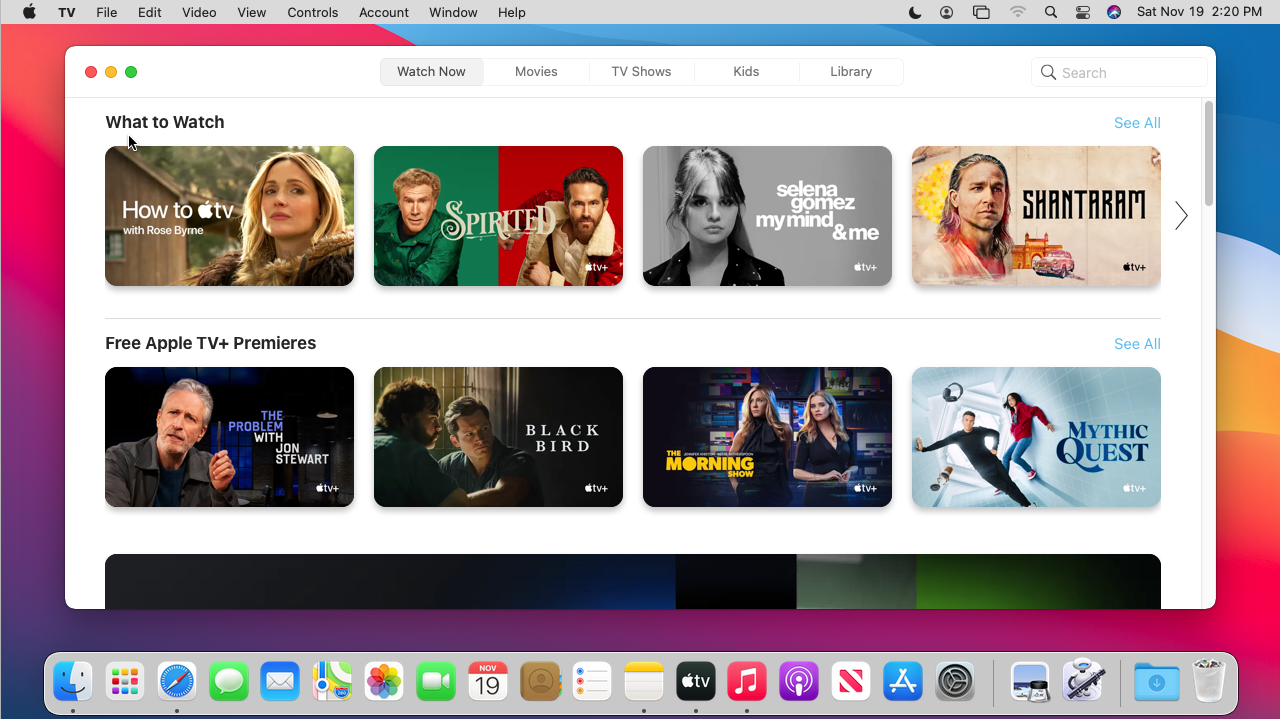
Task: Click See All for What to Watch
Action: 1137,123
